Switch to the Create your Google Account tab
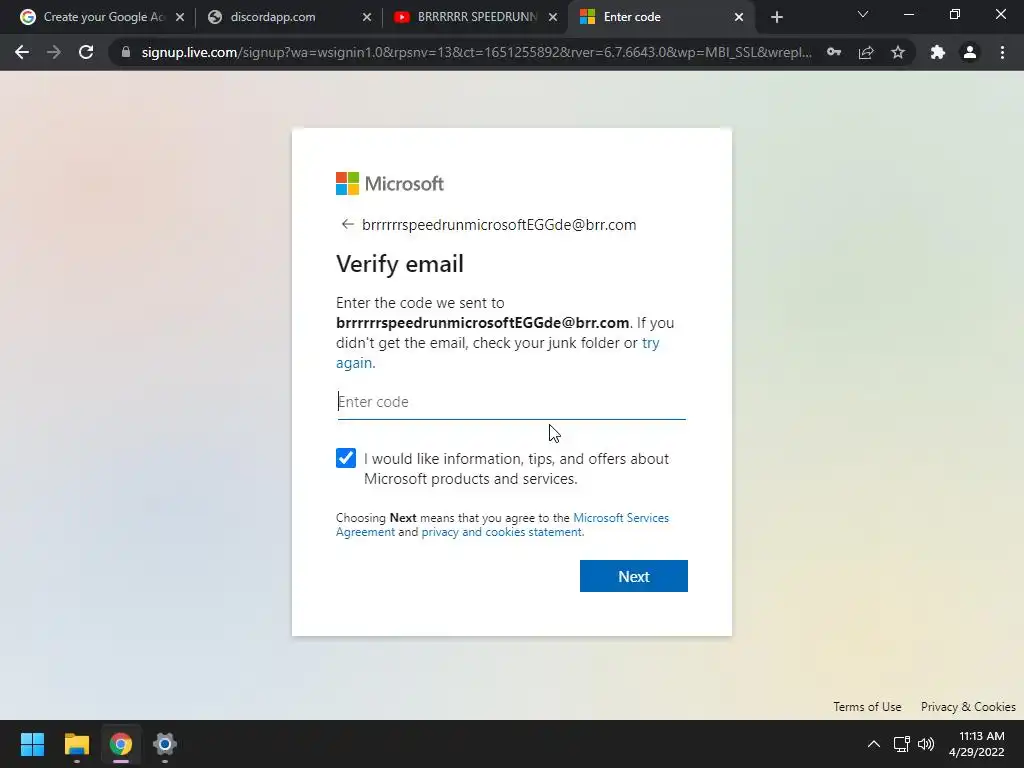This screenshot has height=768, width=1024. [103, 17]
